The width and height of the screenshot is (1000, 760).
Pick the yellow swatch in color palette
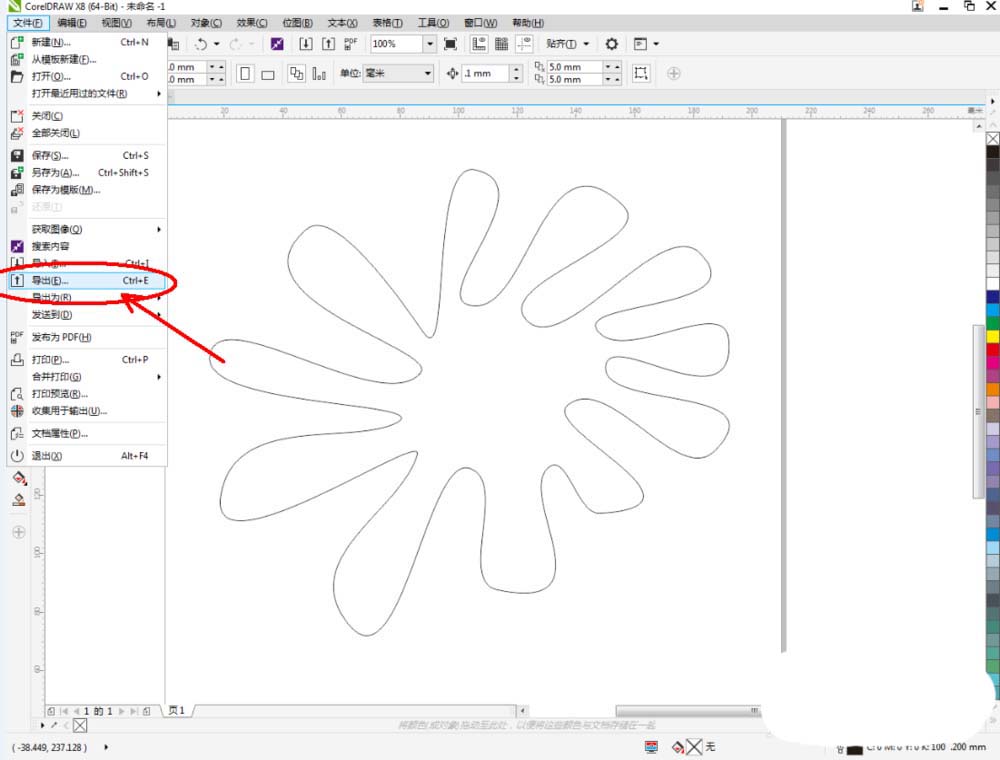point(992,337)
